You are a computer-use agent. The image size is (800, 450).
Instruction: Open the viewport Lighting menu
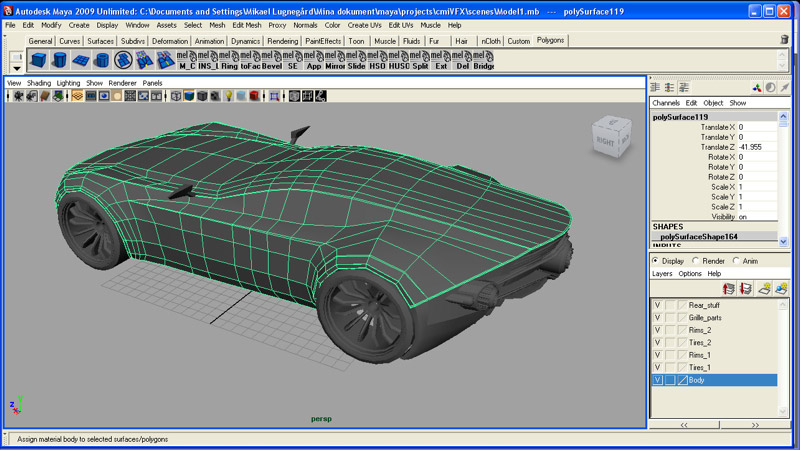click(68, 83)
